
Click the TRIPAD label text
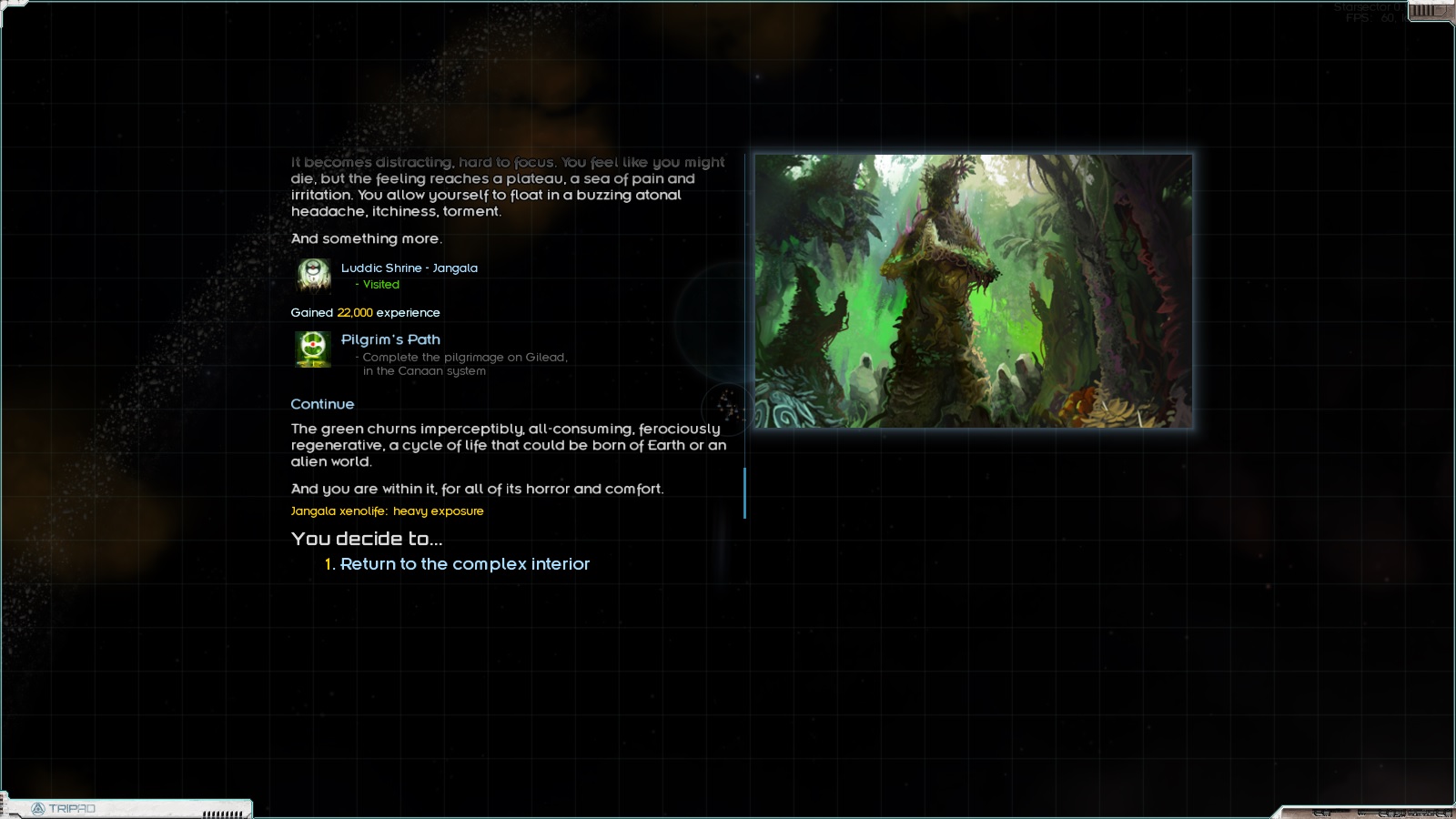[72, 808]
